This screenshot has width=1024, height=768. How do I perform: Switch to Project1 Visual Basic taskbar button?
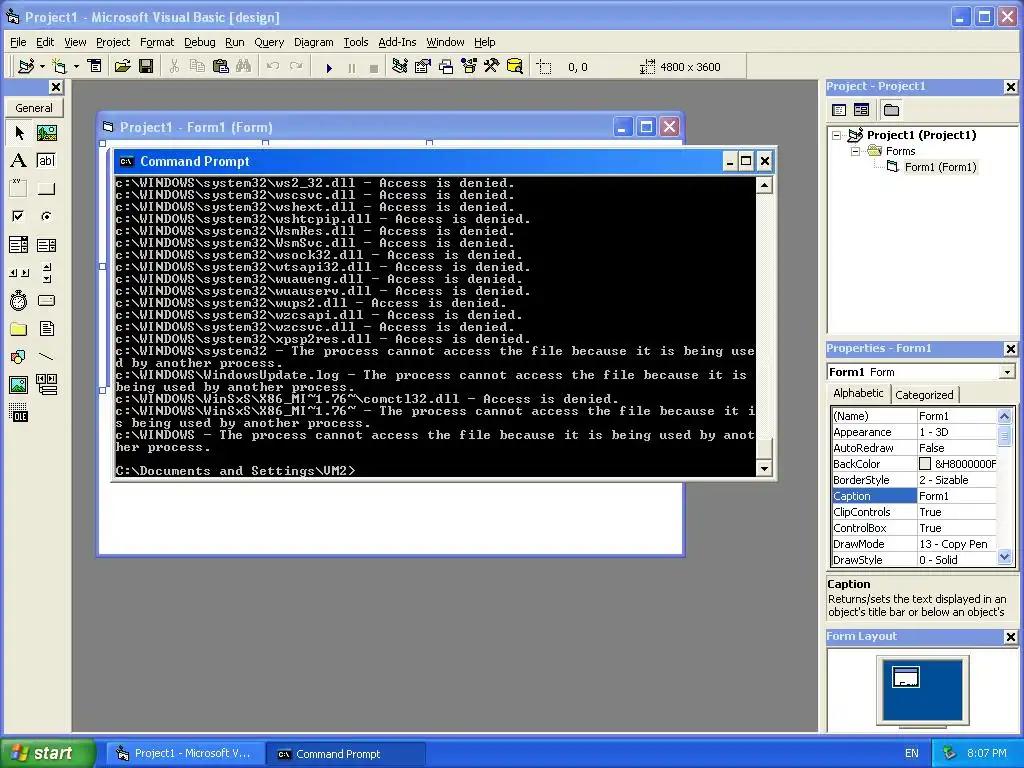(185, 754)
